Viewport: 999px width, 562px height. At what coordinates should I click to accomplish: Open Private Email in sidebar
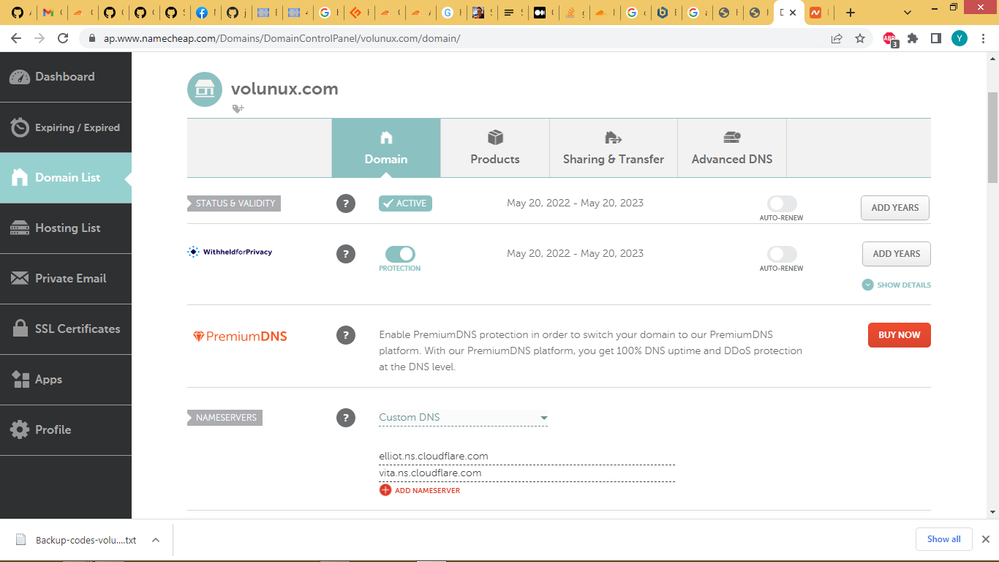(66, 278)
